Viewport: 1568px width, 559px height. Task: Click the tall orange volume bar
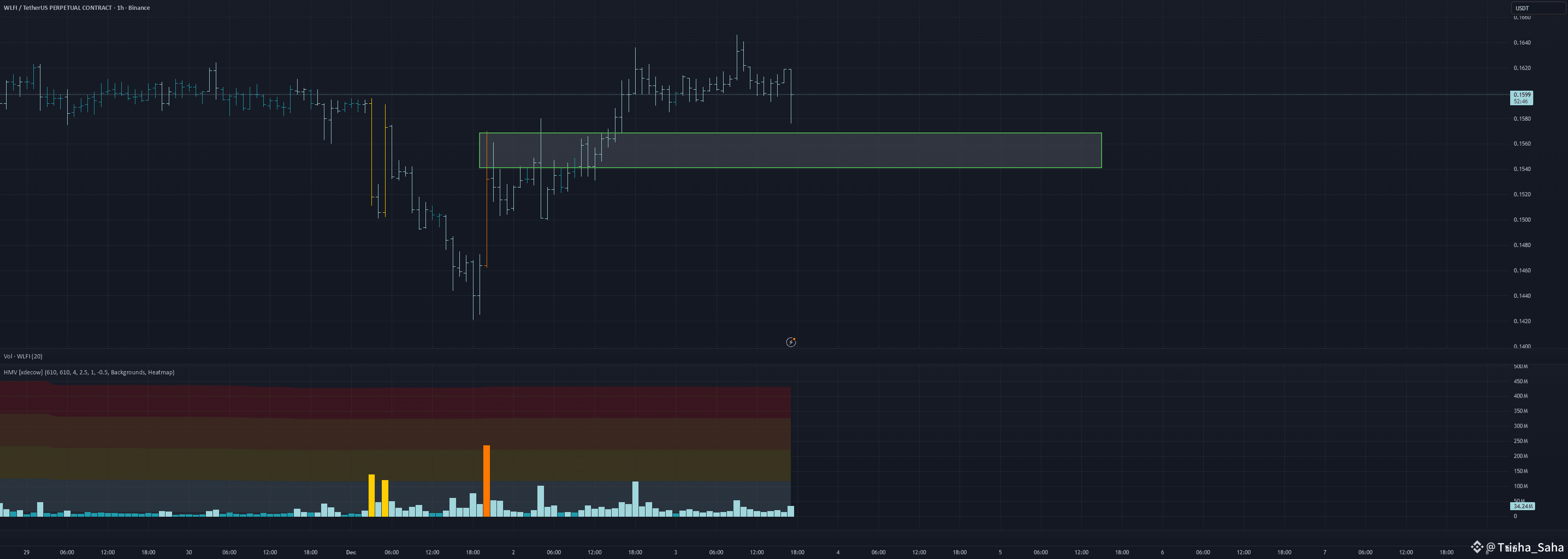pyautogui.click(x=486, y=481)
